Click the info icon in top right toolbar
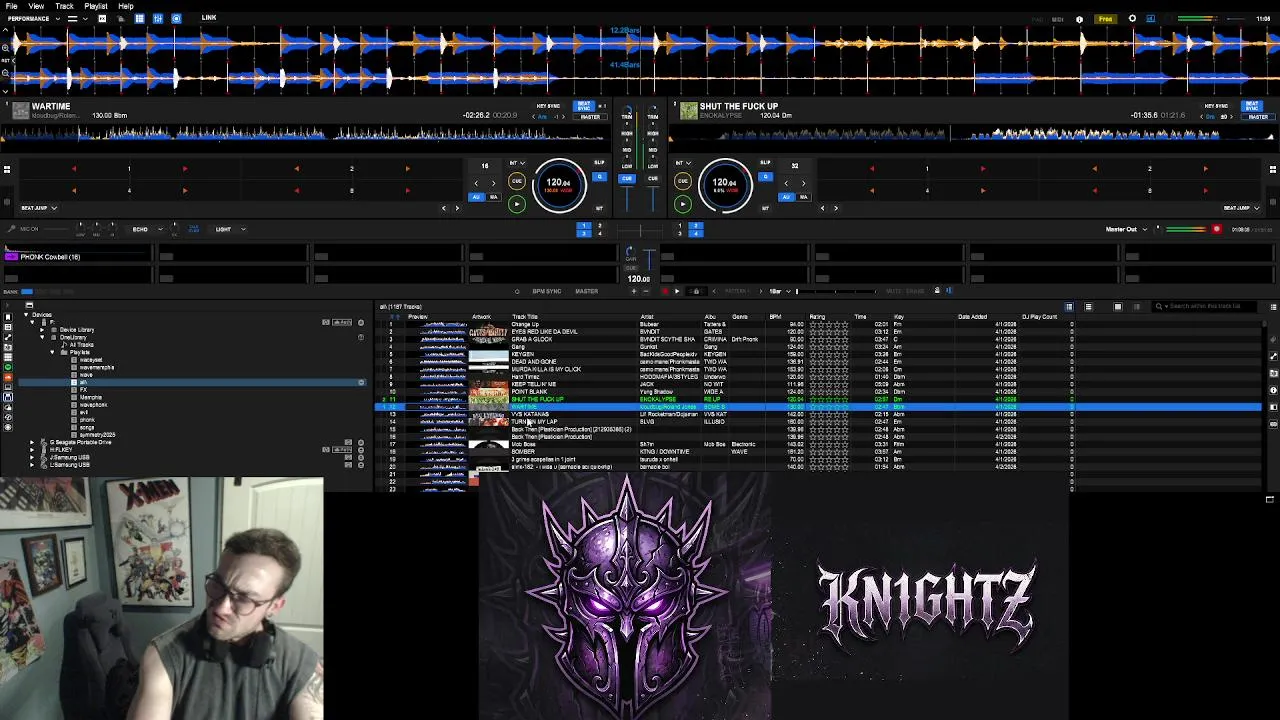This screenshot has height=720, width=1280. click(x=1079, y=19)
